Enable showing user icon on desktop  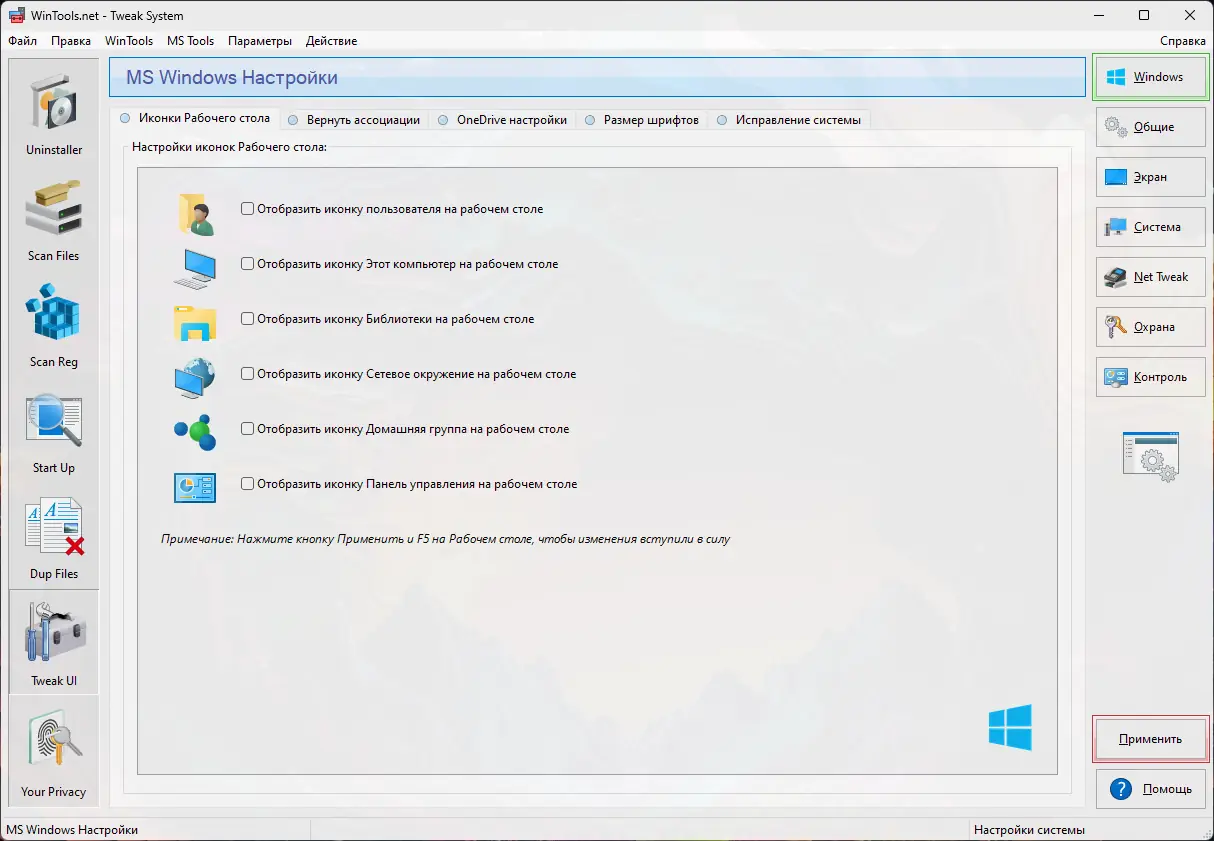tap(247, 209)
